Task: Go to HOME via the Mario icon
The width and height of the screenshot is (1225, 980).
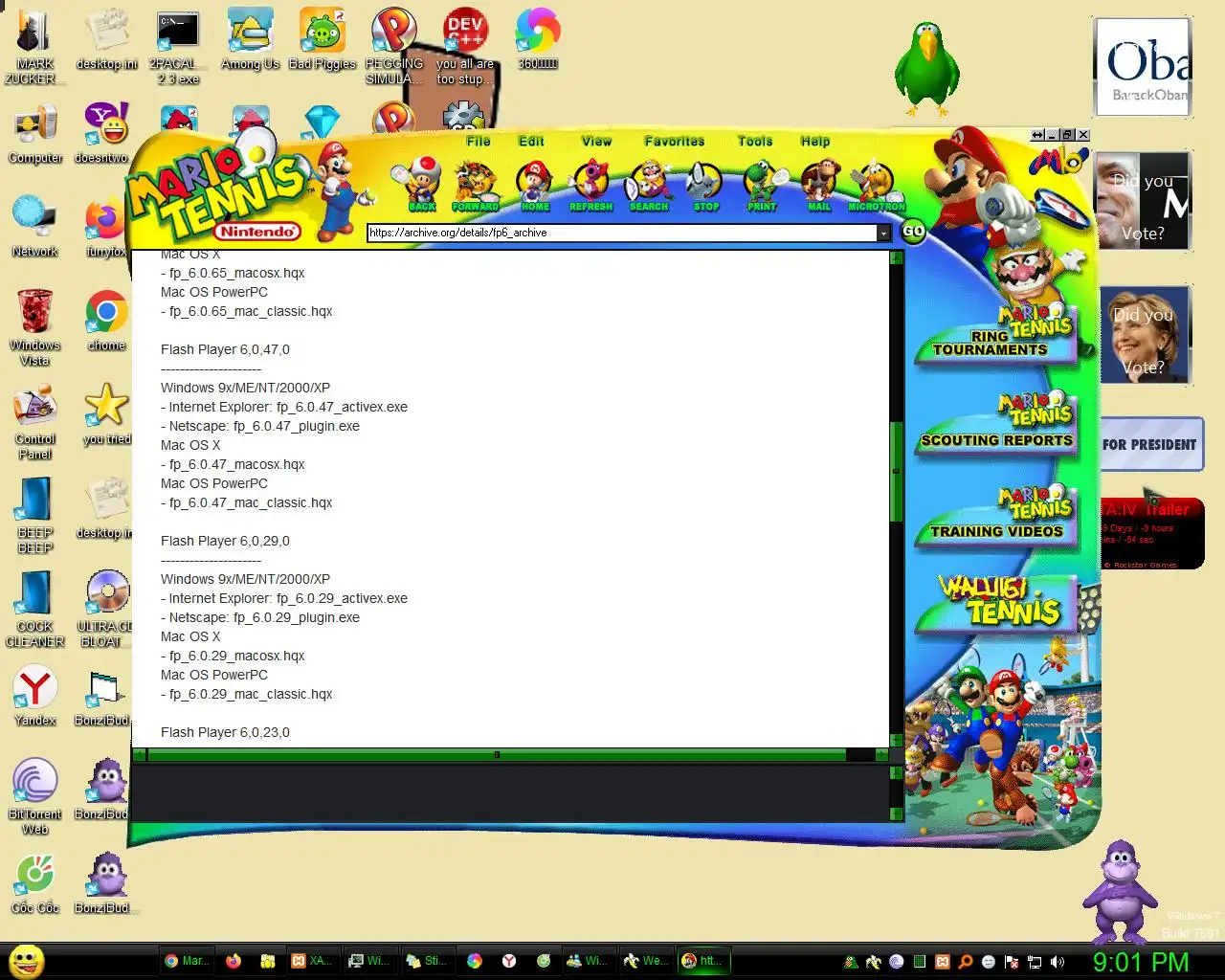Action: click(x=535, y=186)
